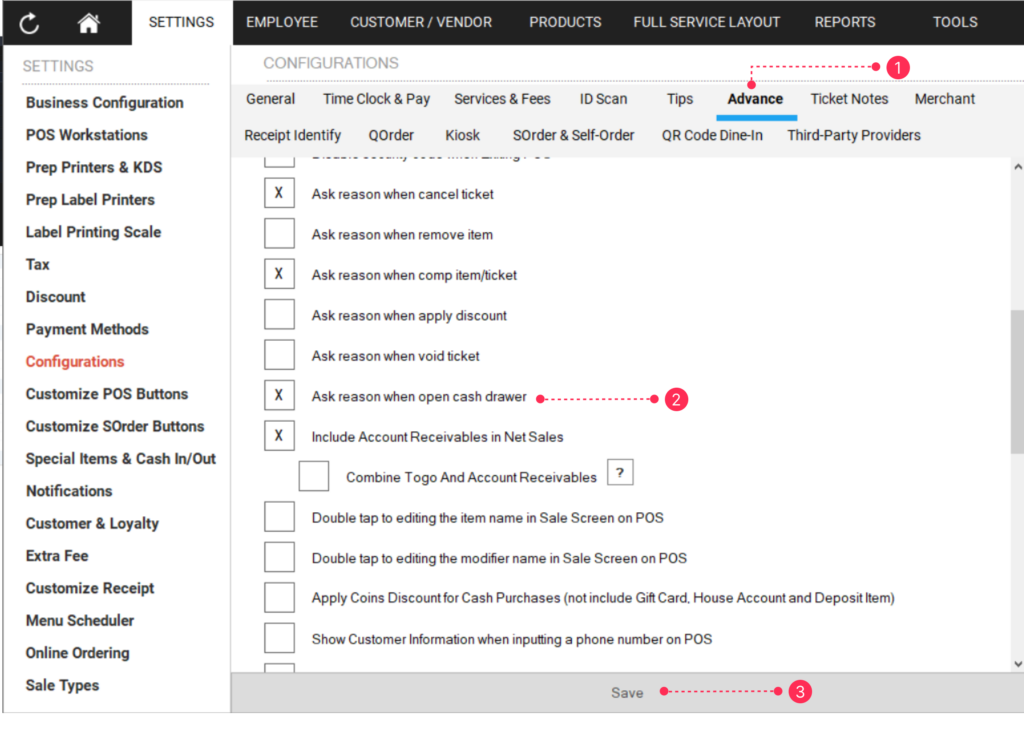Switch to the Time Clock & Pay tab
This screenshot has width=1024, height=747.
click(376, 99)
